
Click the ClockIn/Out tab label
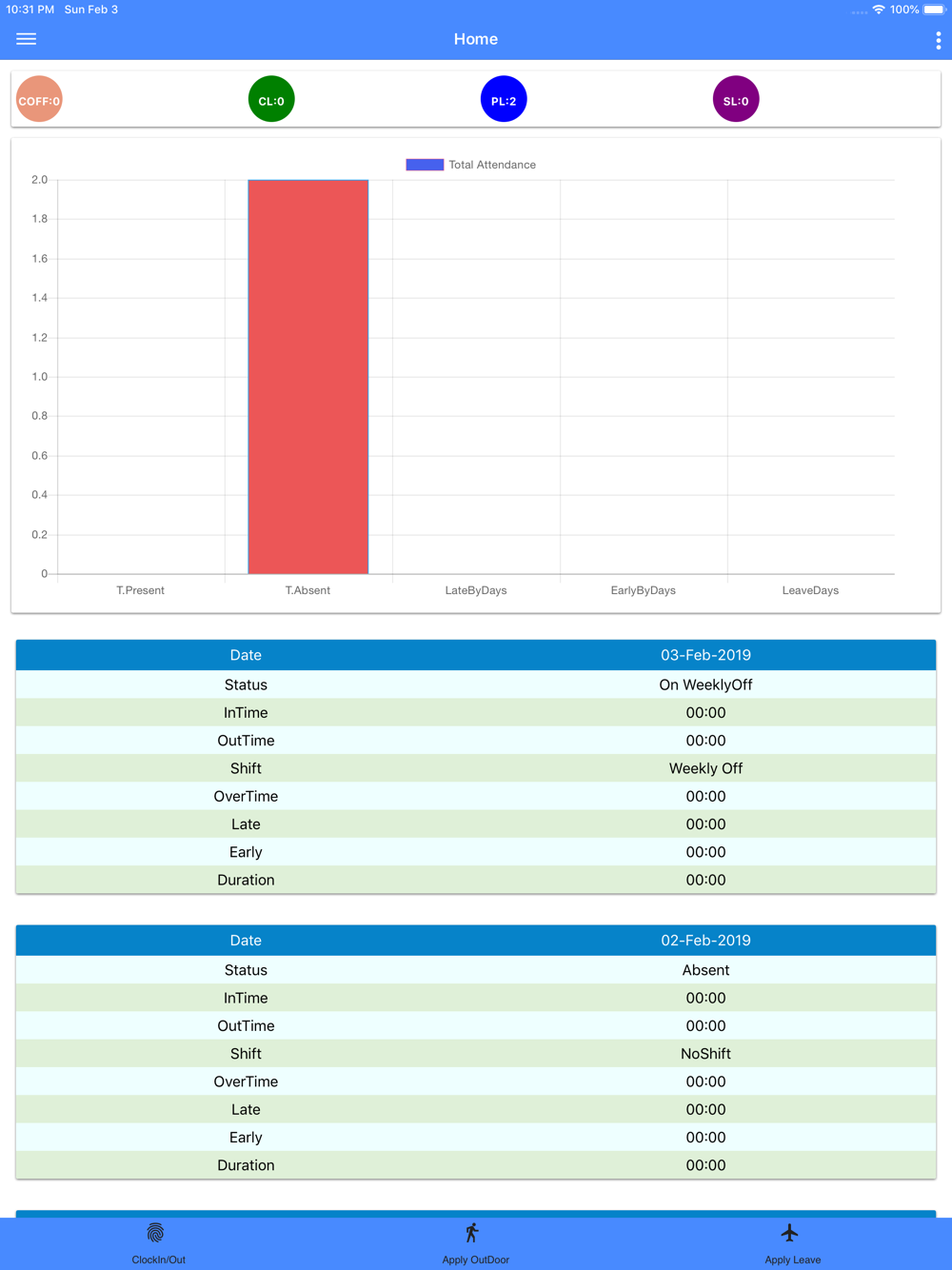coord(158,1260)
